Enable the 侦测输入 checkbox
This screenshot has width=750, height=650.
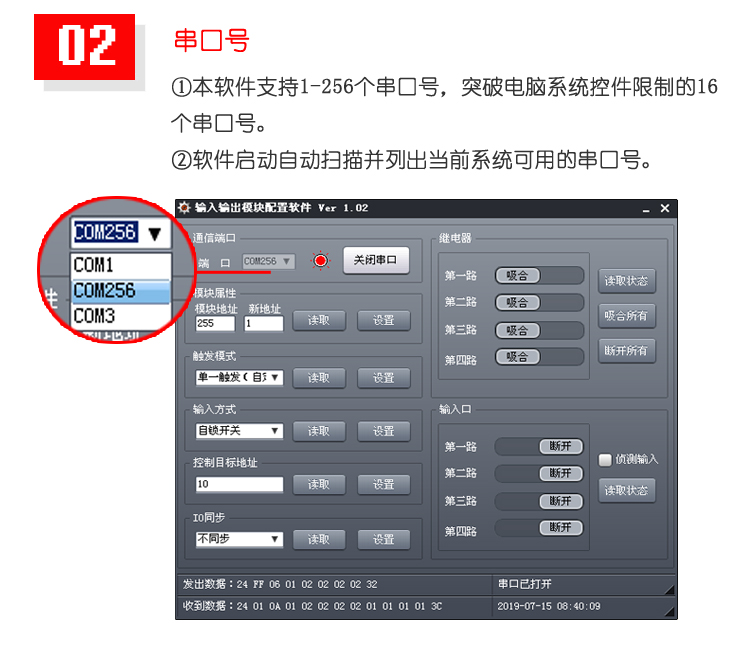pyautogui.click(x=605, y=460)
